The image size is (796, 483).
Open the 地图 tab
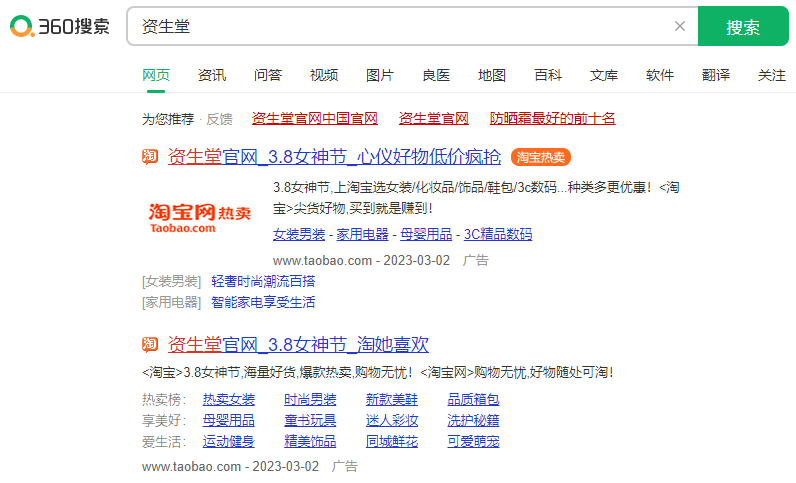[x=492, y=75]
